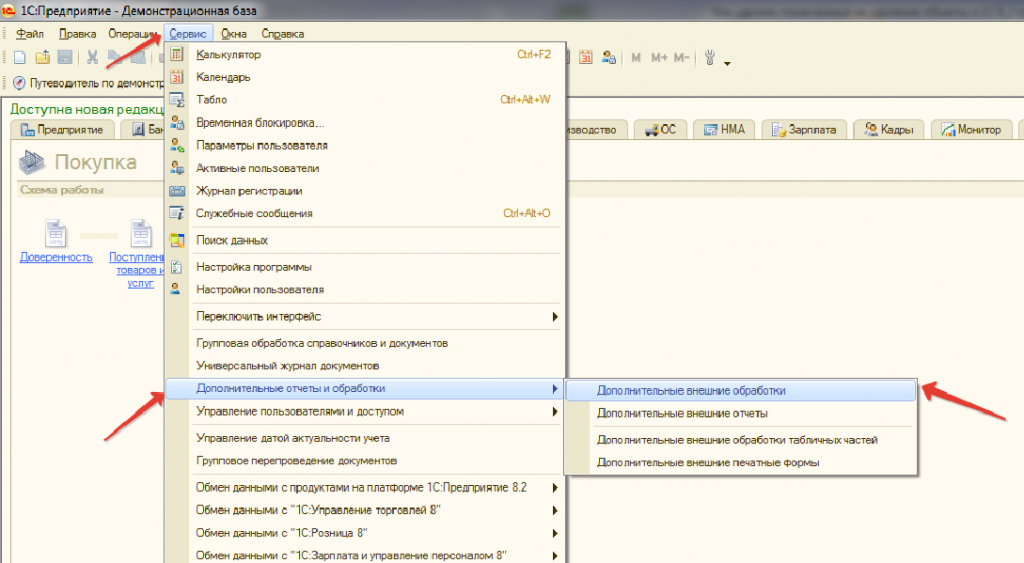Screen dimensions: 1024x563
Task: Click the New document icon in toolbar
Action: pos(20,58)
